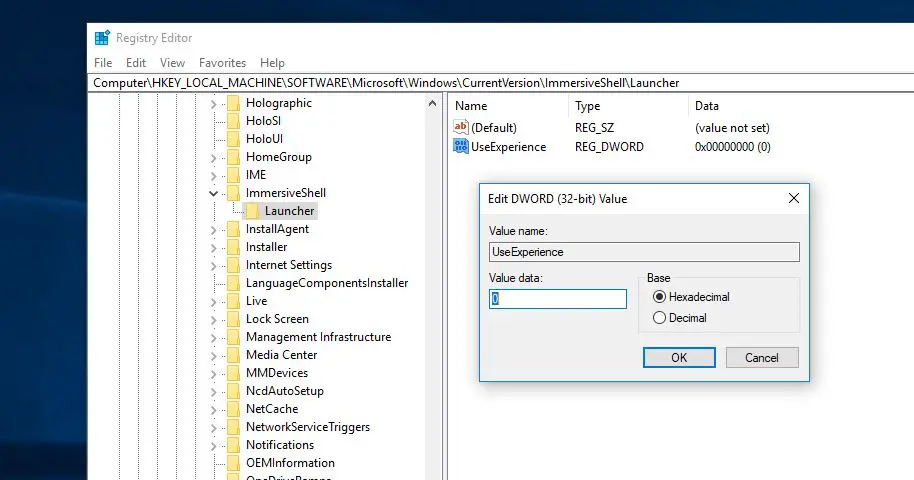Screen dimensions: 914x480
Task: Click the Holographic folder icon
Action: click(x=233, y=103)
